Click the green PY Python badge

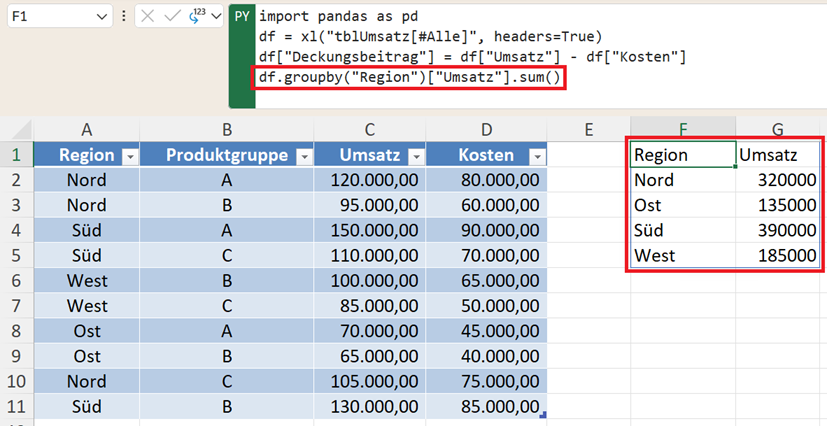point(241,17)
